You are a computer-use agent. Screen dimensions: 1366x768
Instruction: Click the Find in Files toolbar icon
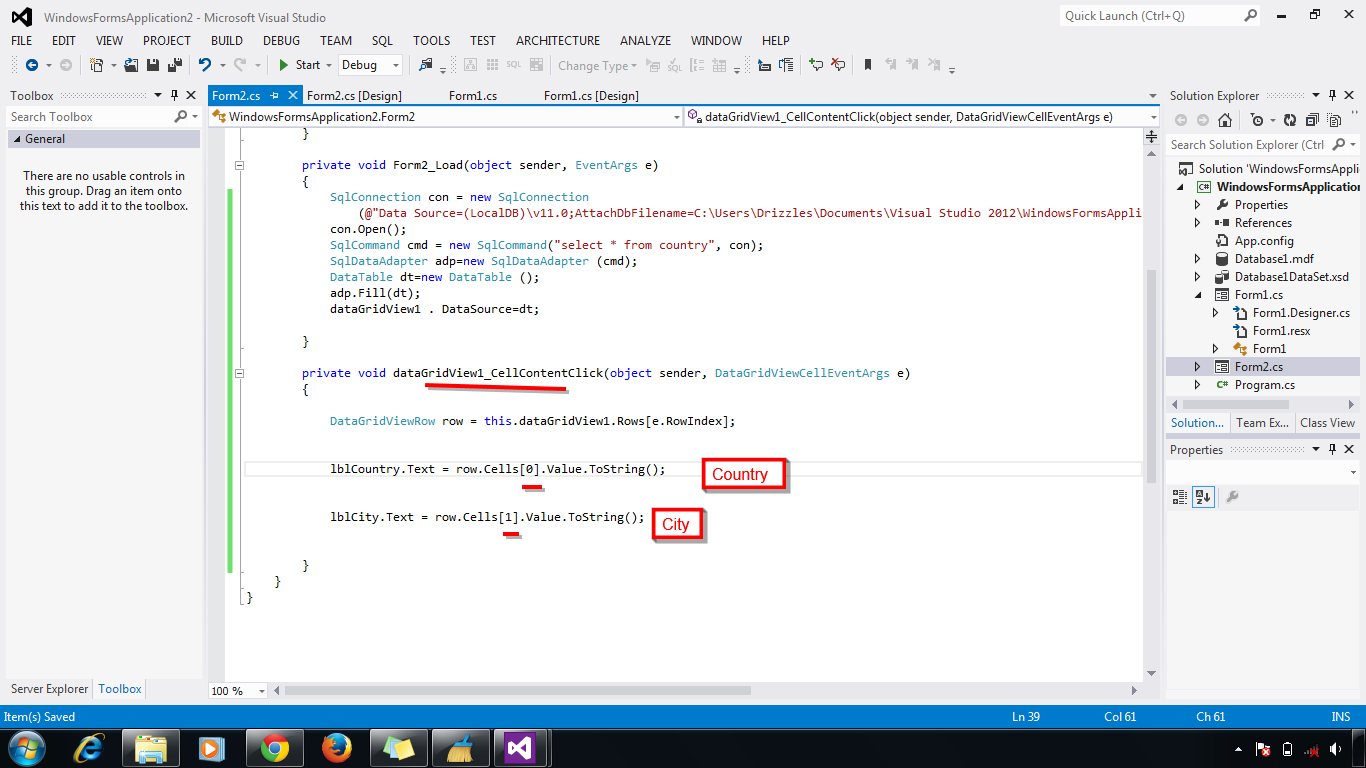coord(426,65)
